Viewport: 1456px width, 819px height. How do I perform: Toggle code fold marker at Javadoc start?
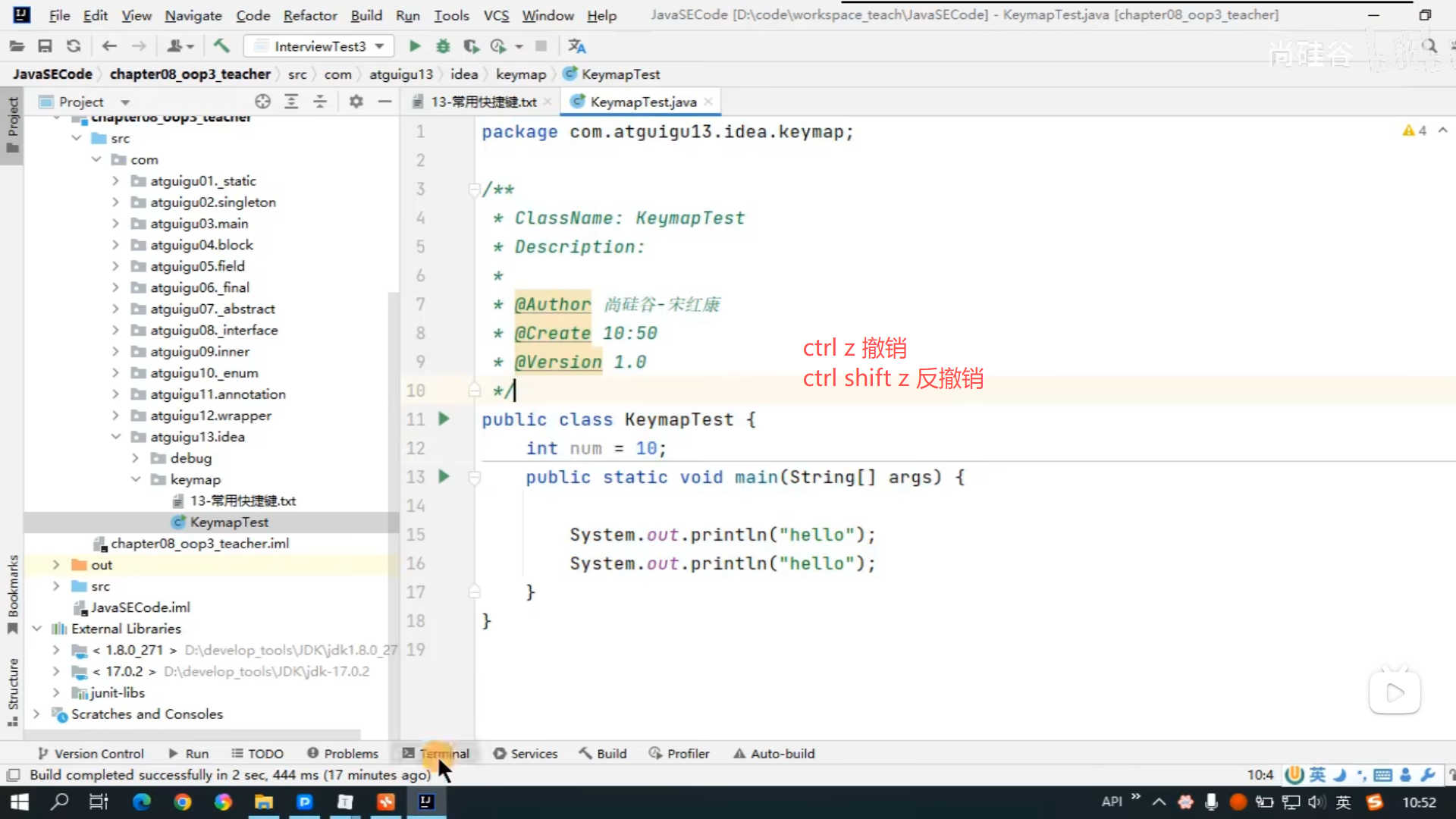(x=474, y=189)
